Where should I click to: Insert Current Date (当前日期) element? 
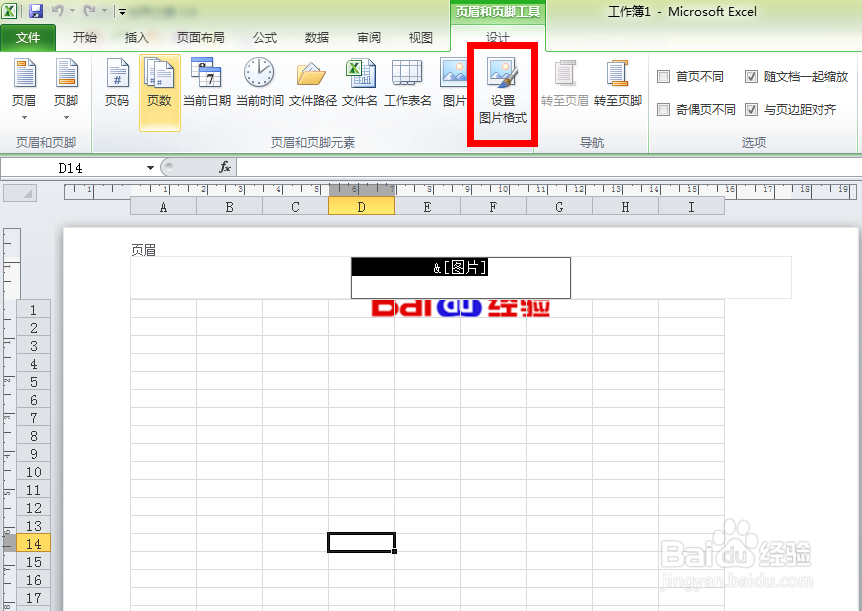coord(207,82)
